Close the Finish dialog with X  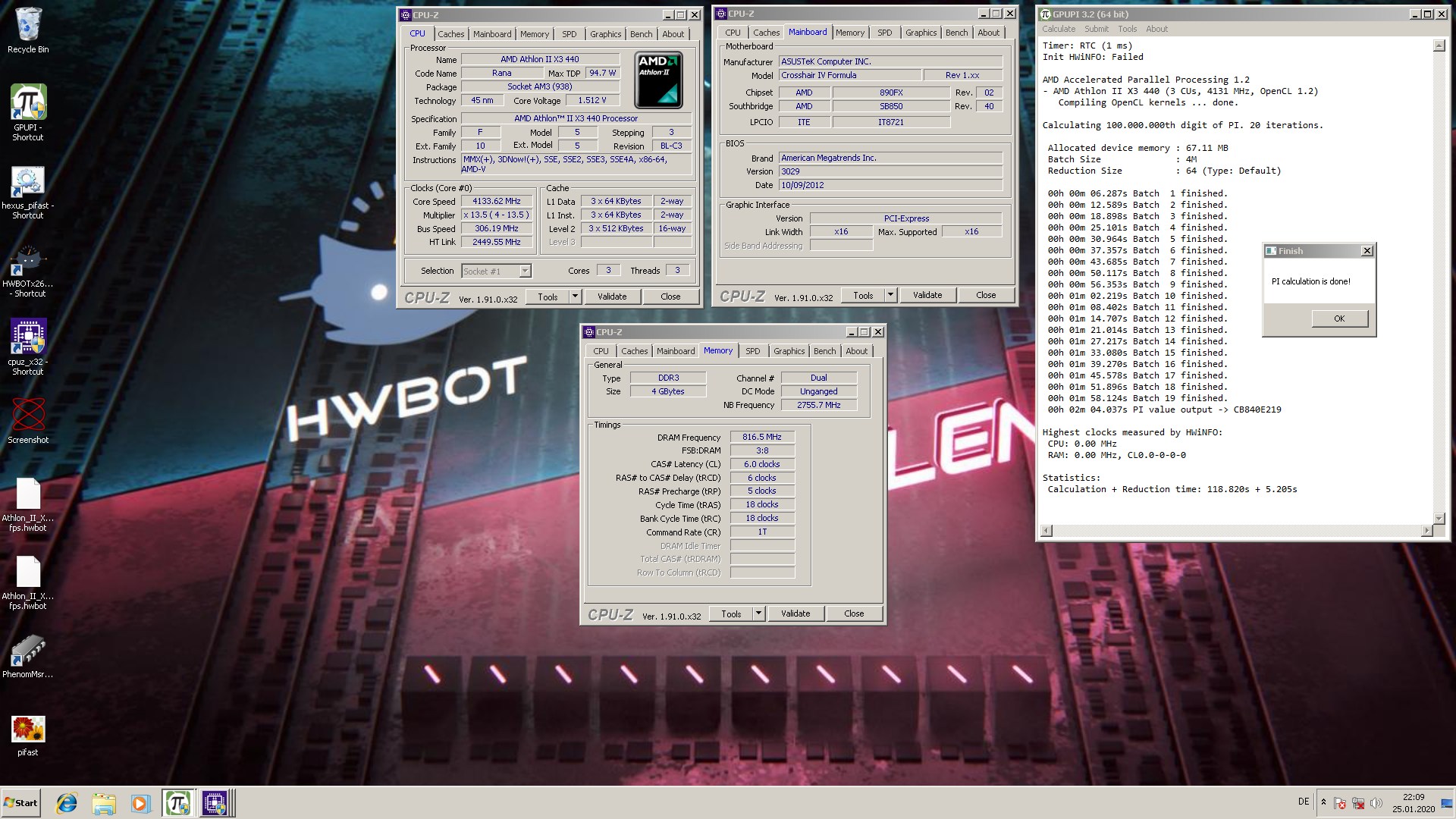(x=1367, y=251)
